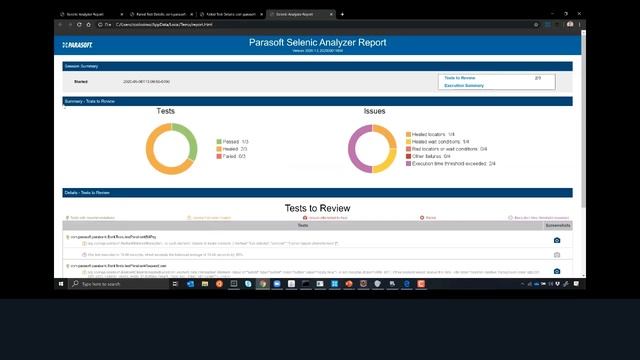Viewport: 640px width, 360px height.
Task: Go back in browser history
Action: point(60,24)
